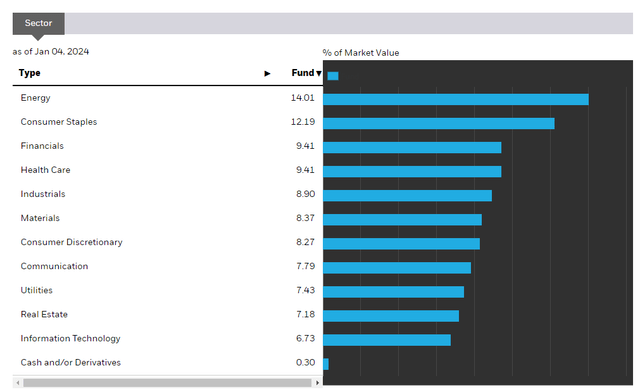Click the Information Technology bar in the chart
The width and height of the screenshot is (640, 392).
(x=387, y=340)
